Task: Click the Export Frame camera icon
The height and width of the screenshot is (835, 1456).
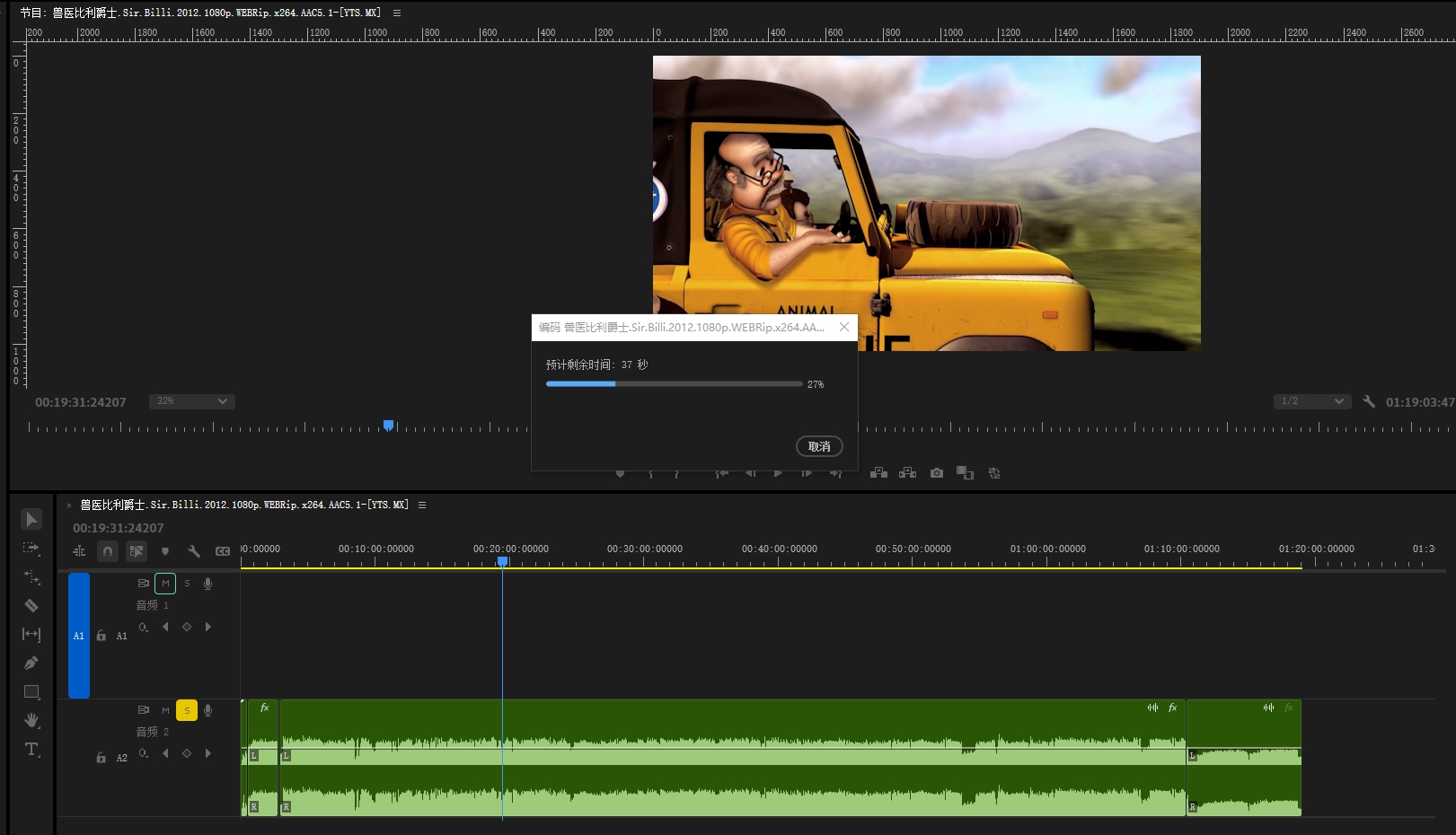Action: coord(937,473)
